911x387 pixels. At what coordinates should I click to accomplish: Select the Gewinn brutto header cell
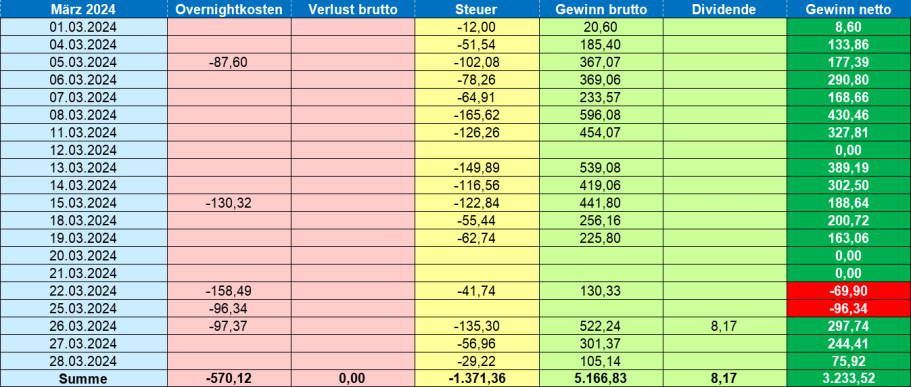pos(601,9)
